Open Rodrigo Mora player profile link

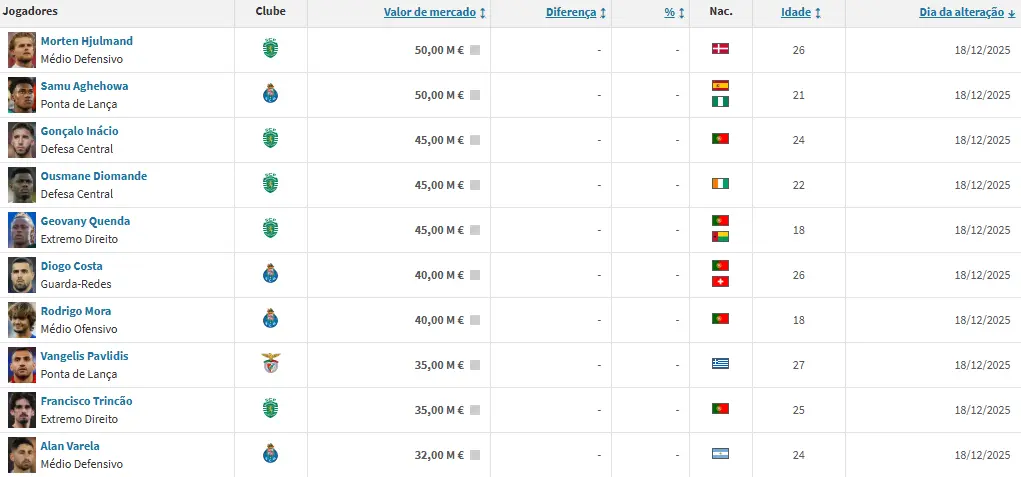(x=76, y=311)
